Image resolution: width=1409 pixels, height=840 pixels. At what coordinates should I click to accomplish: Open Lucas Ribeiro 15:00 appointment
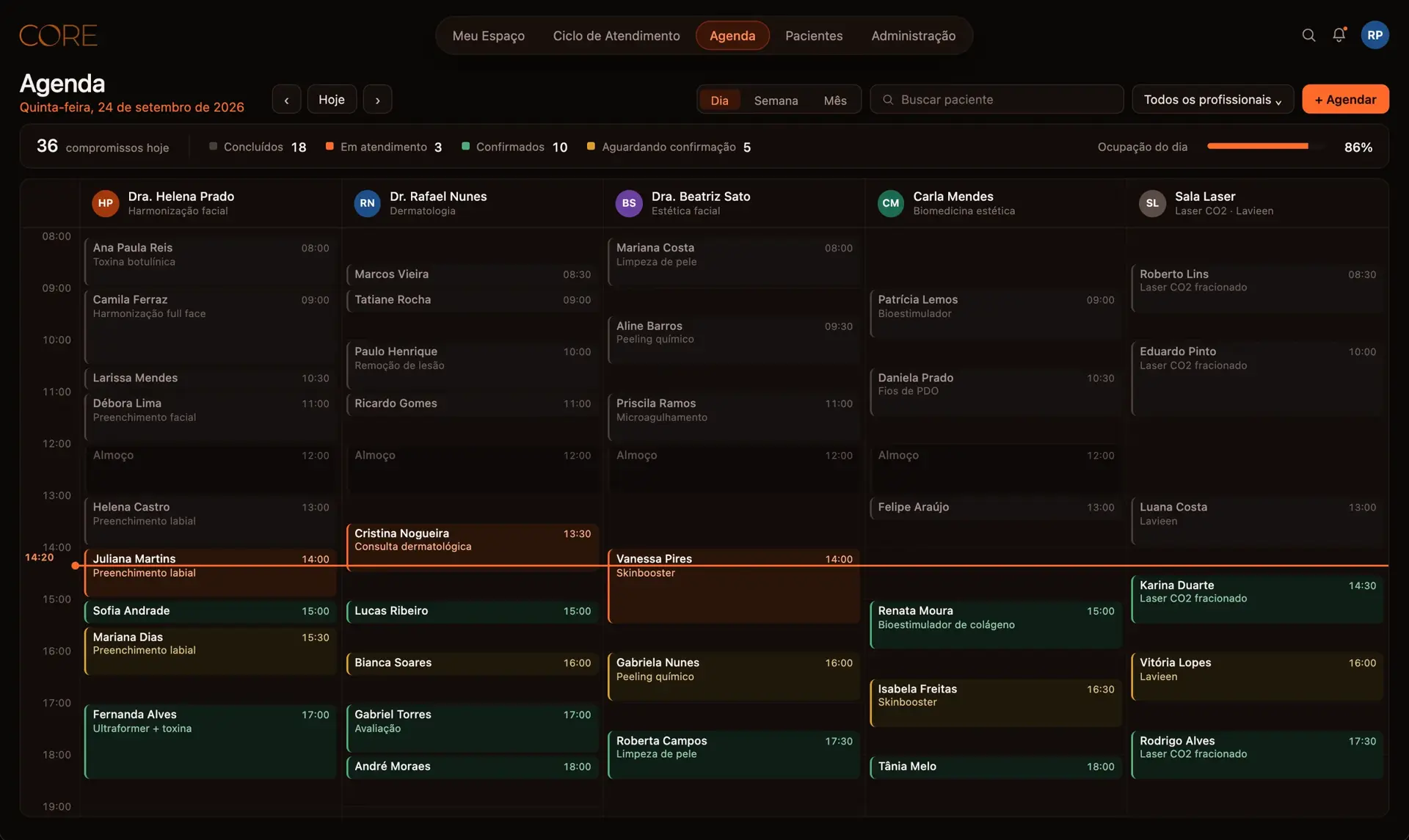(473, 611)
